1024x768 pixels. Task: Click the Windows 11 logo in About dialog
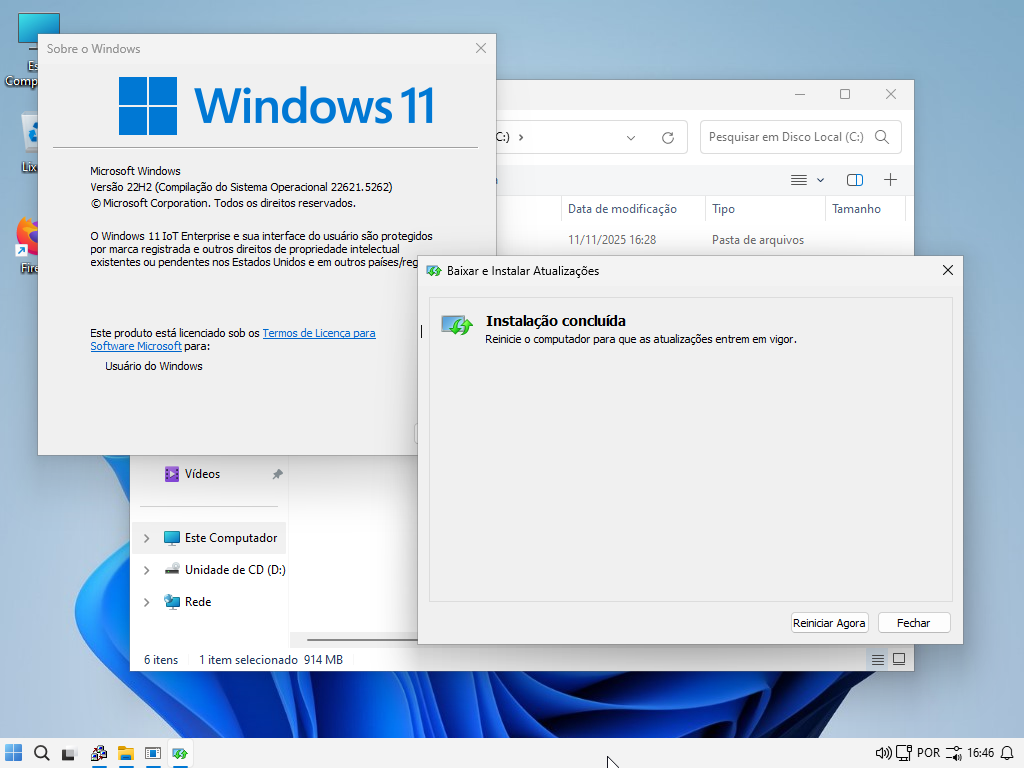click(276, 106)
